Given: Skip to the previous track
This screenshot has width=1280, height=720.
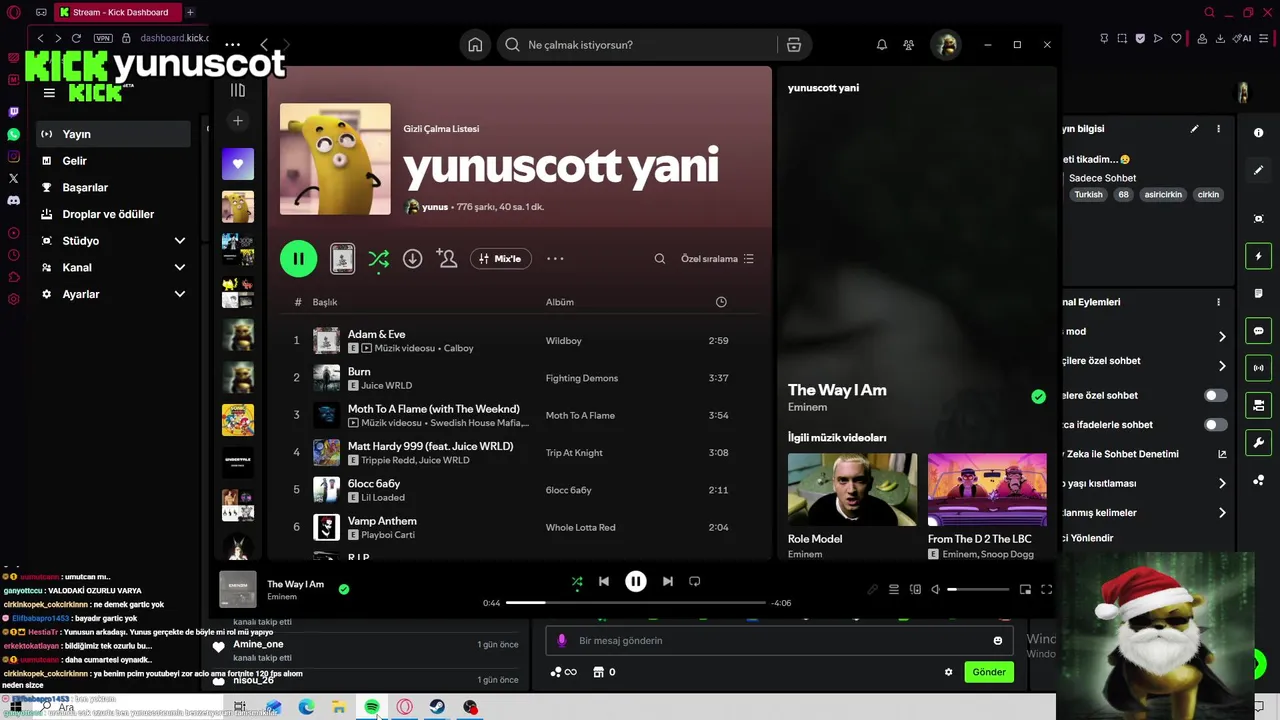Looking at the screenshot, I should pos(604,581).
